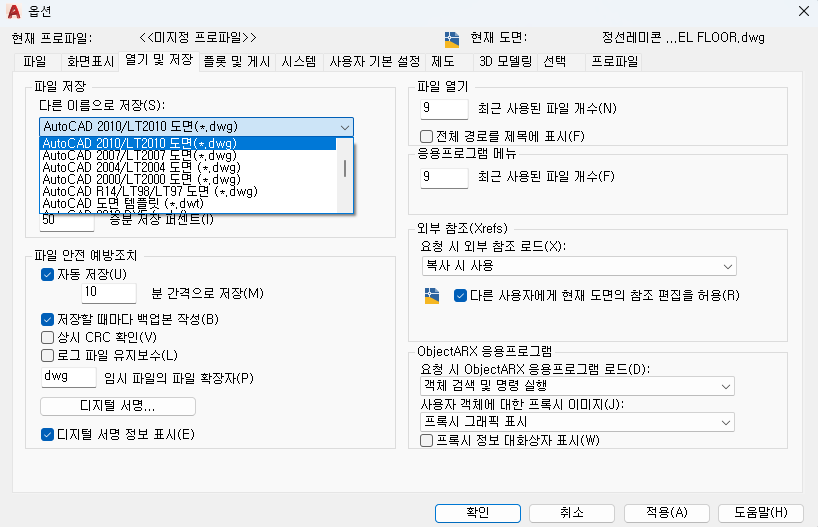Click the current drawing icon beside 현재 도면
The image size is (818, 527).
coord(452,39)
